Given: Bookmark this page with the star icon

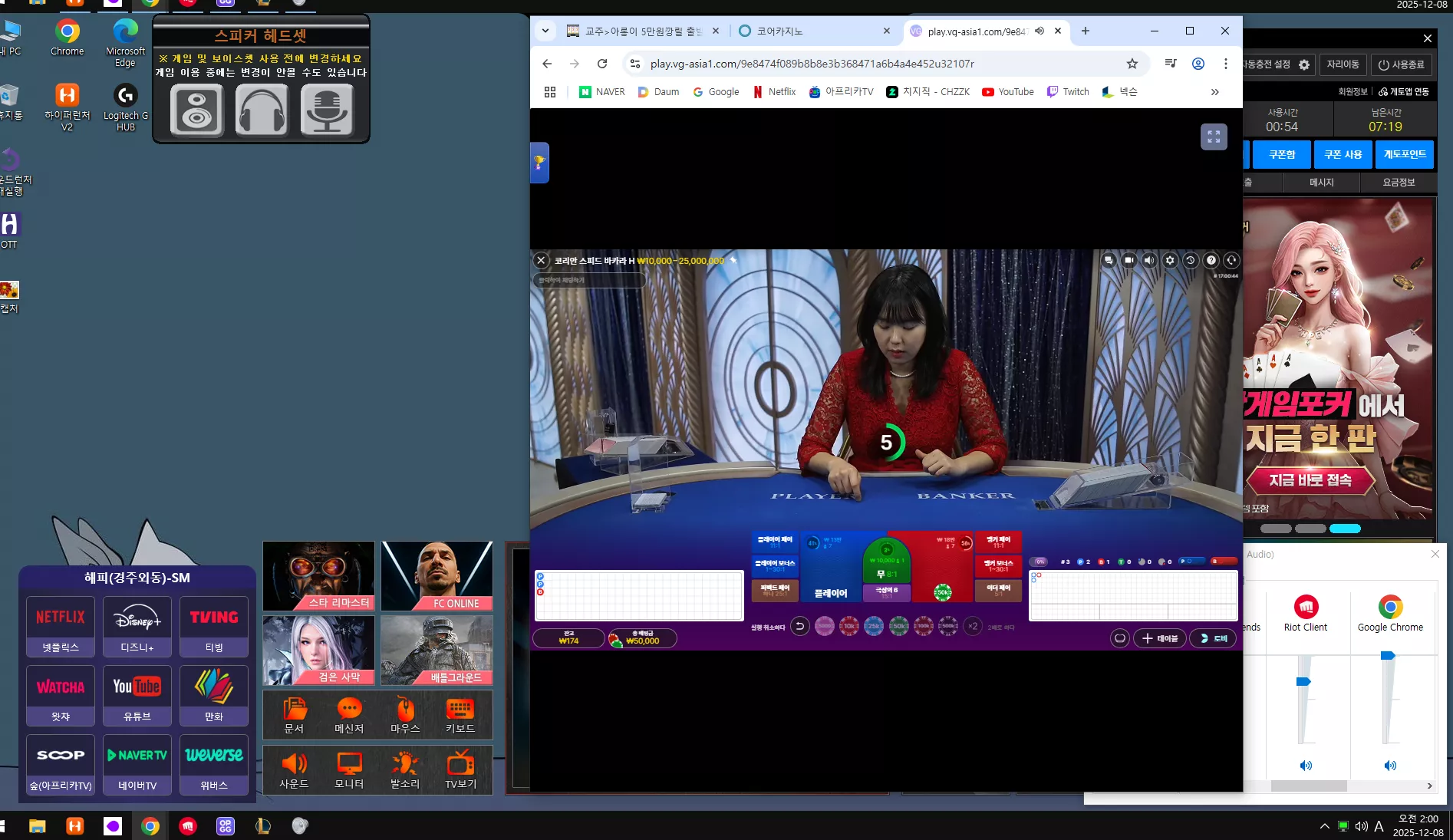Looking at the screenshot, I should [1132, 64].
